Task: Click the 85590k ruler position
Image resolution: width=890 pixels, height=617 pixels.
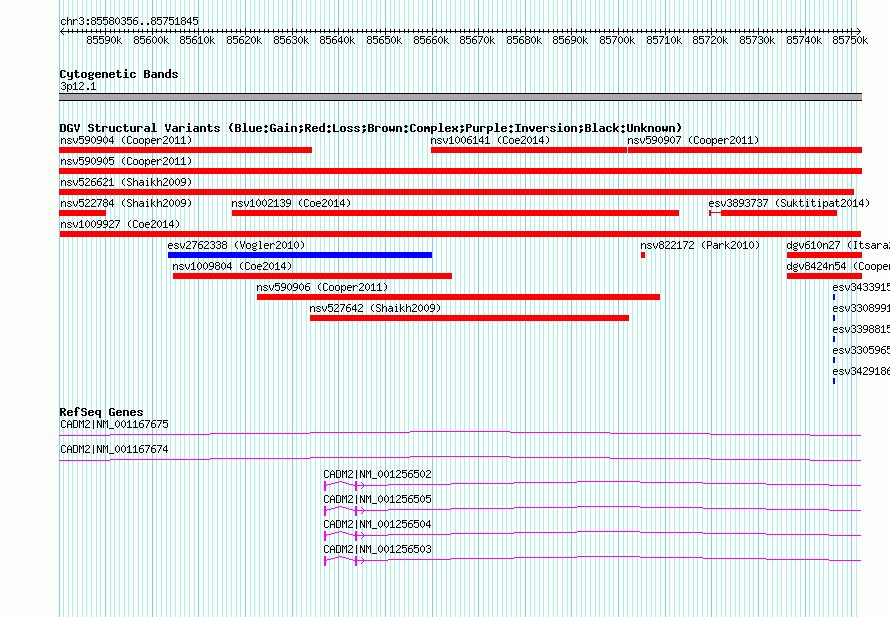Action: pyautogui.click(x=104, y=40)
